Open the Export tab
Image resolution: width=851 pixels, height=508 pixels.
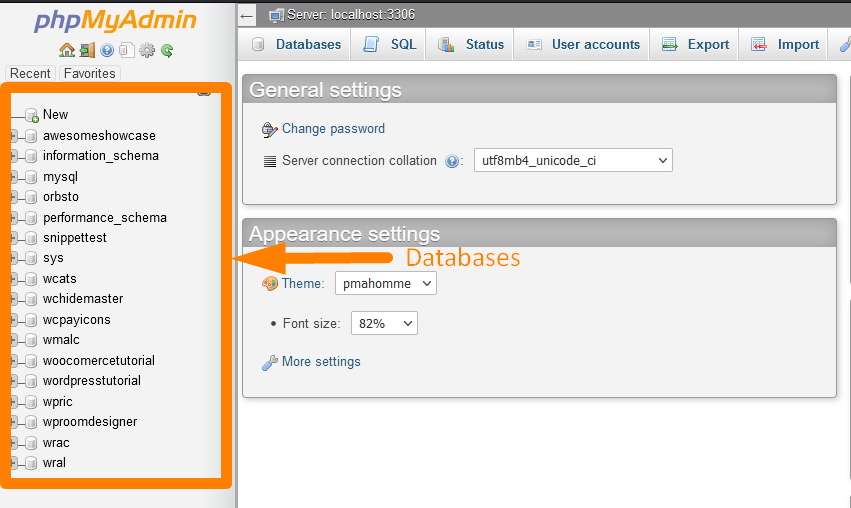695,45
